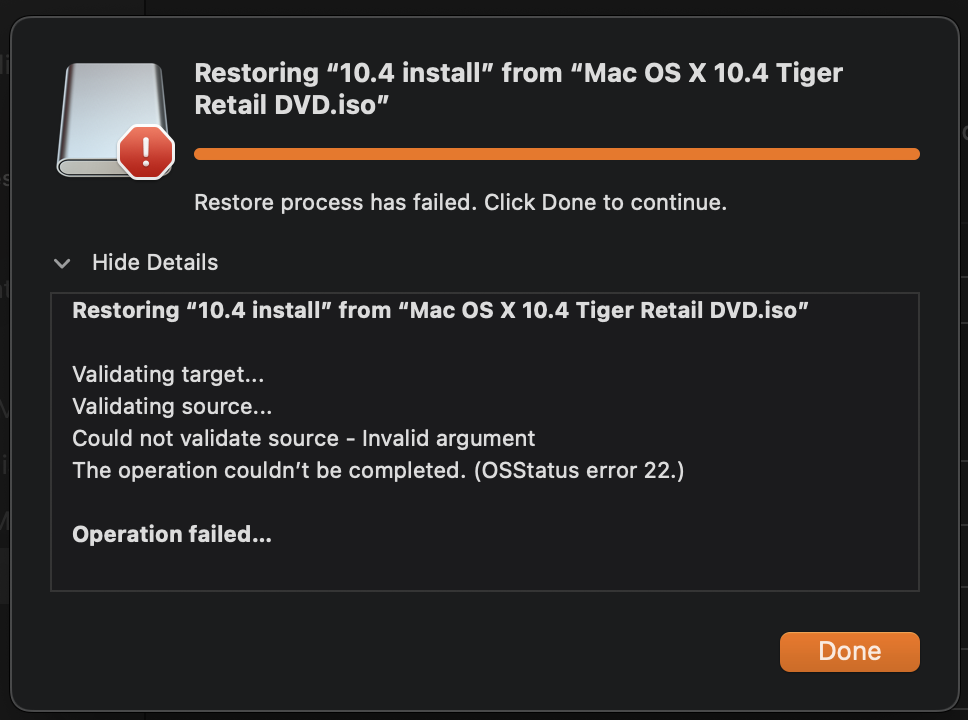Click the Done button

tap(849, 651)
